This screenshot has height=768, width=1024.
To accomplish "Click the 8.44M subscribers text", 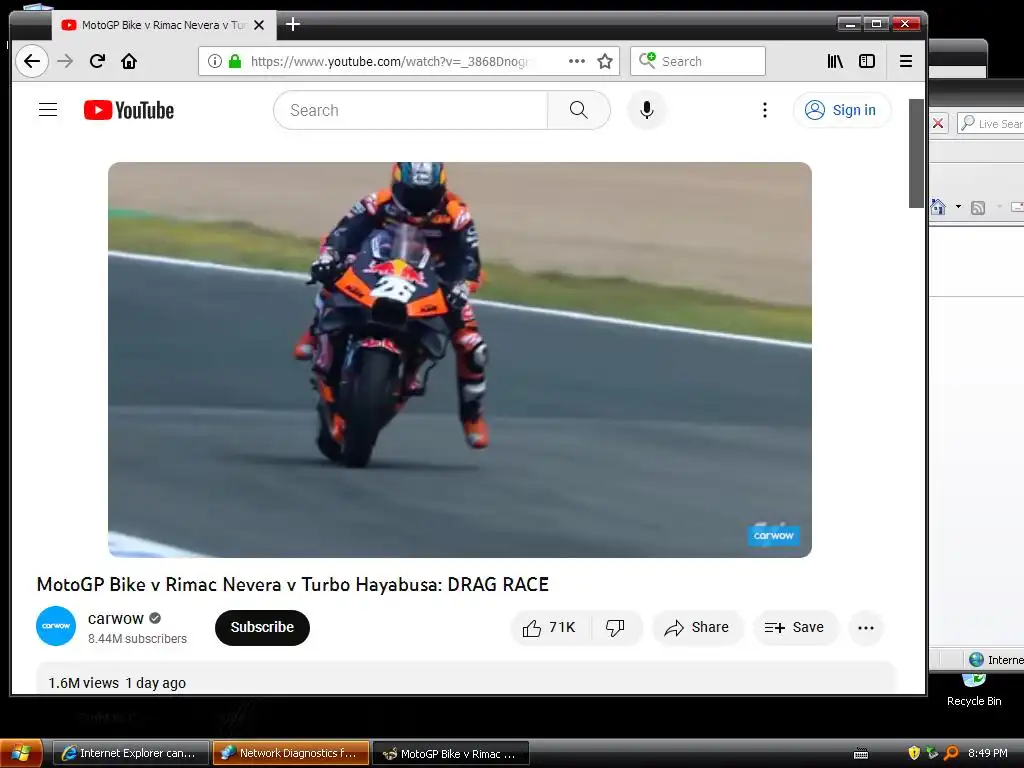I will coord(137,639).
